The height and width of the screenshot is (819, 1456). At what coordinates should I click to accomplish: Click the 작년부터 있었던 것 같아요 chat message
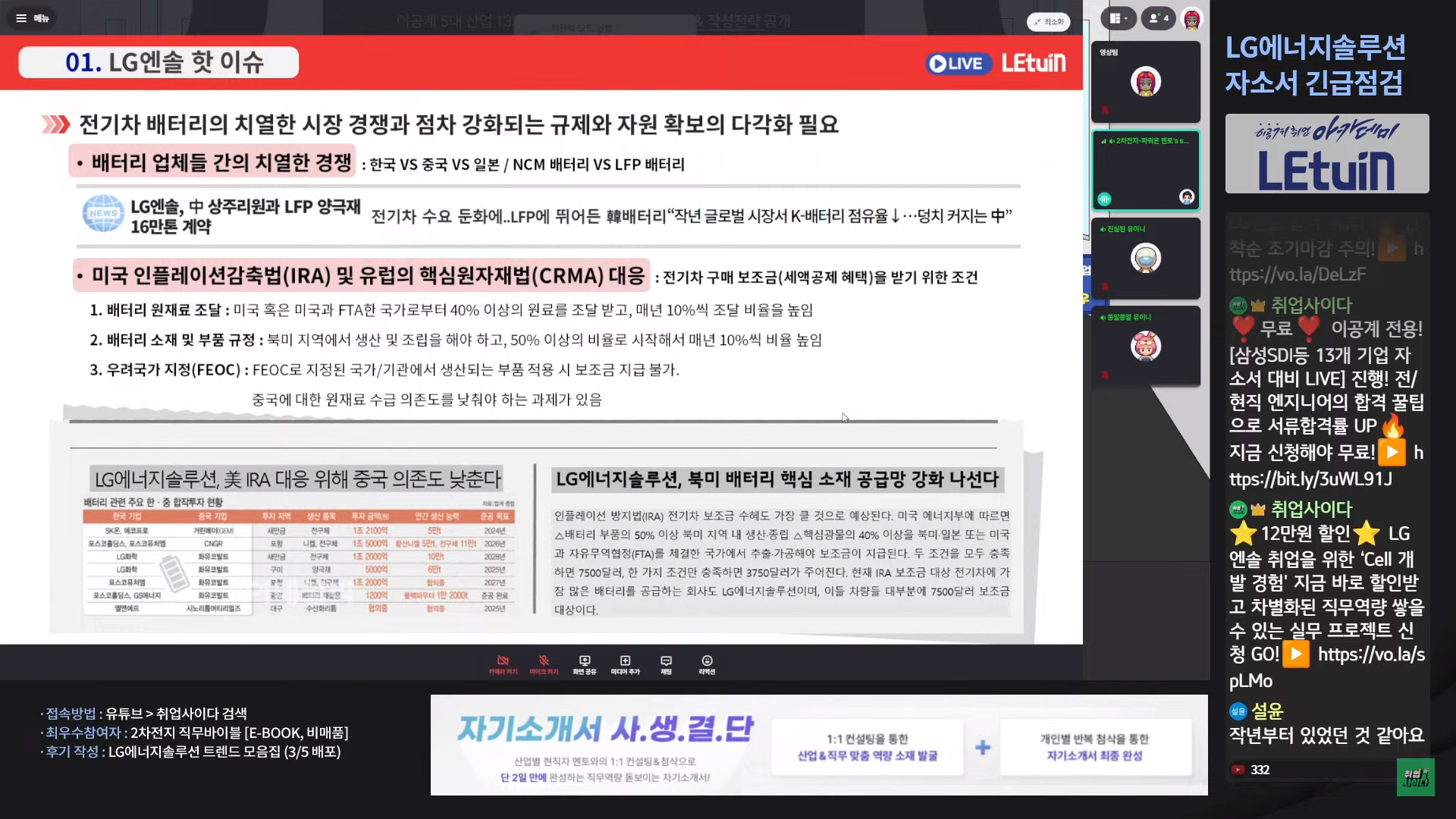(1326, 736)
